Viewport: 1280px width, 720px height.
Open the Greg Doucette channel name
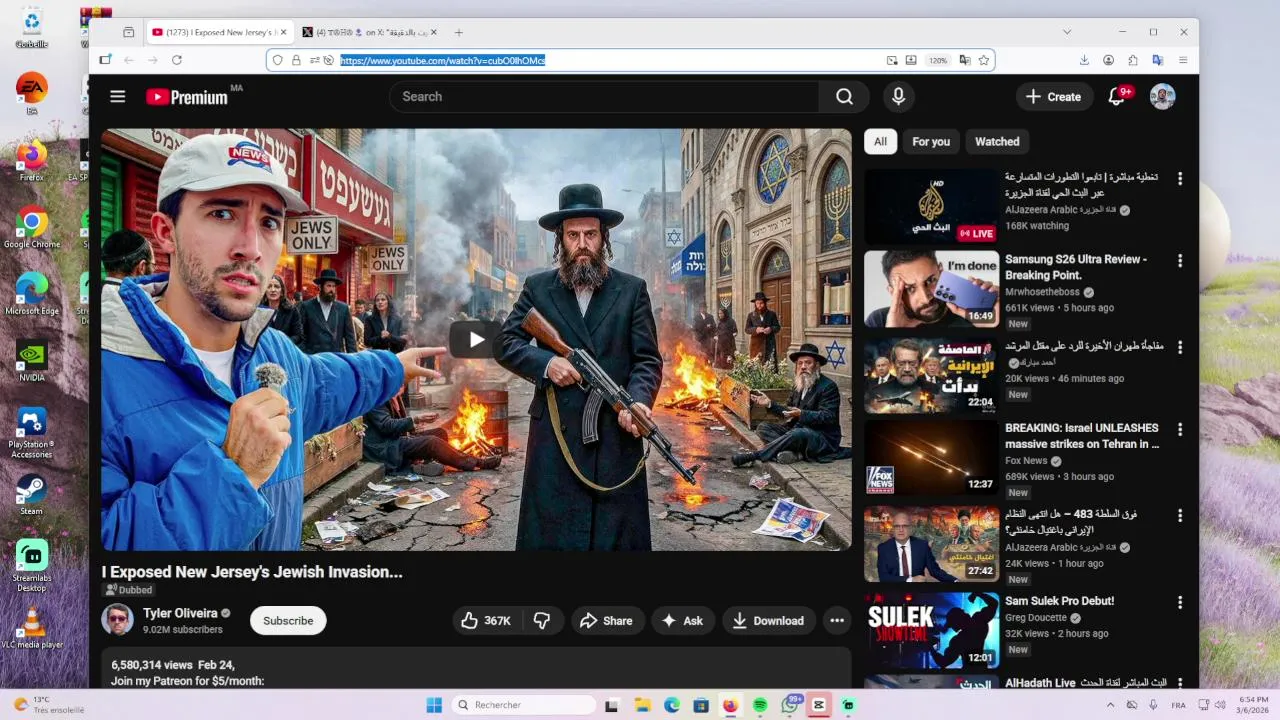(1036, 618)
